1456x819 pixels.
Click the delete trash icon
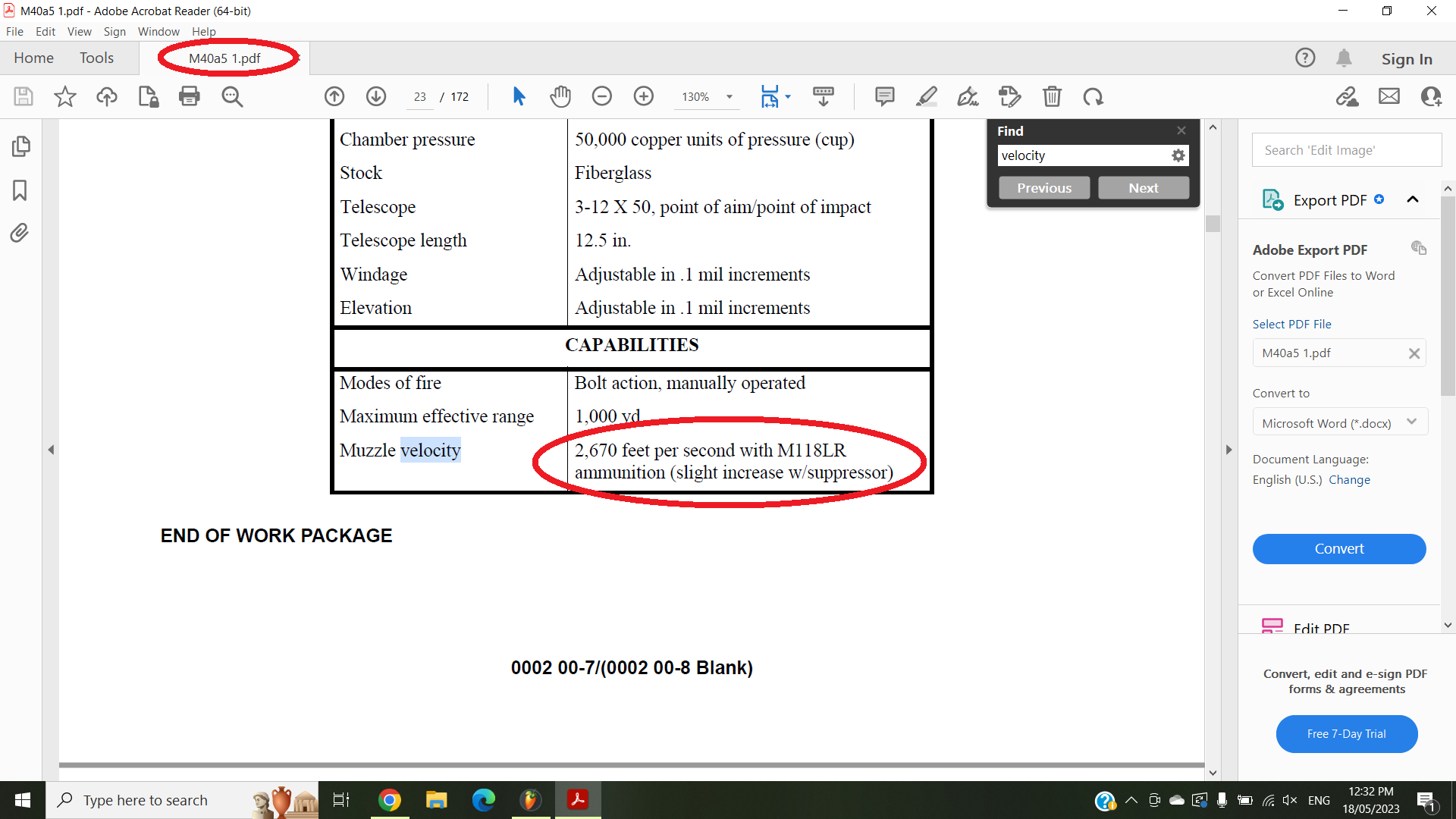1052,96
